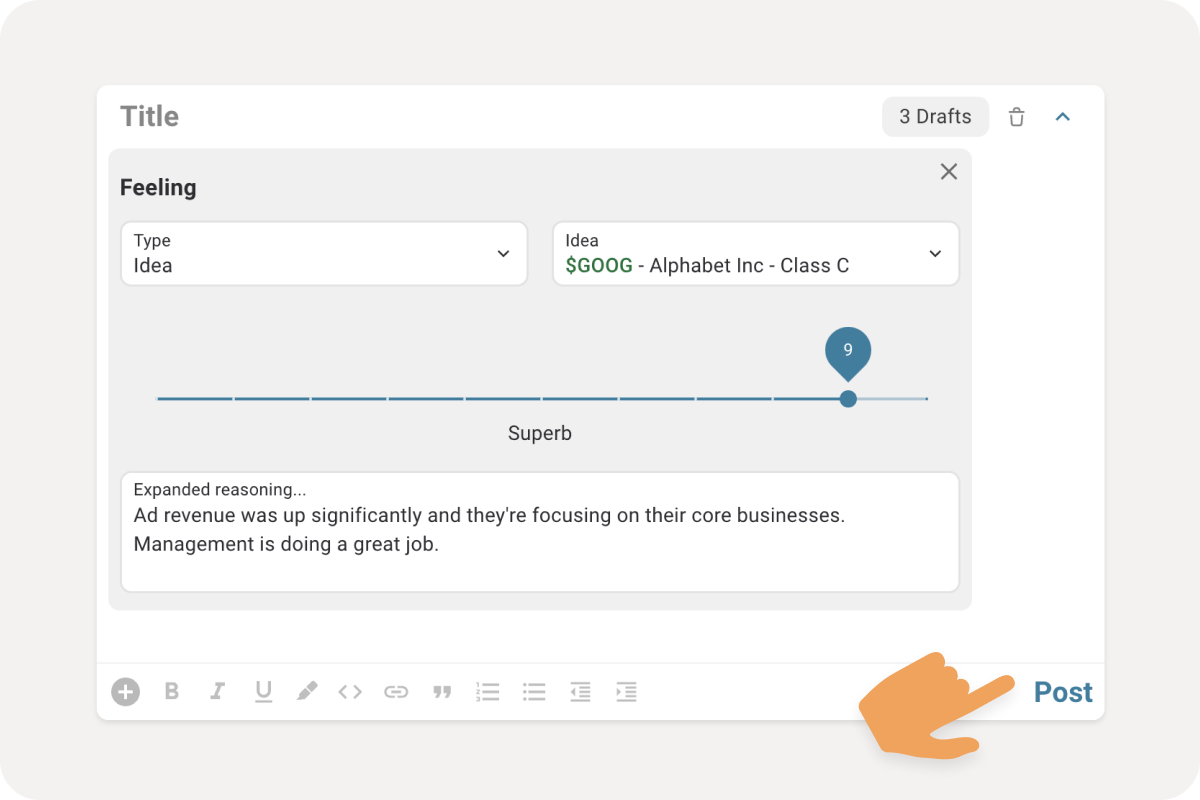Collapse the editor with the up chevron

1063,117
